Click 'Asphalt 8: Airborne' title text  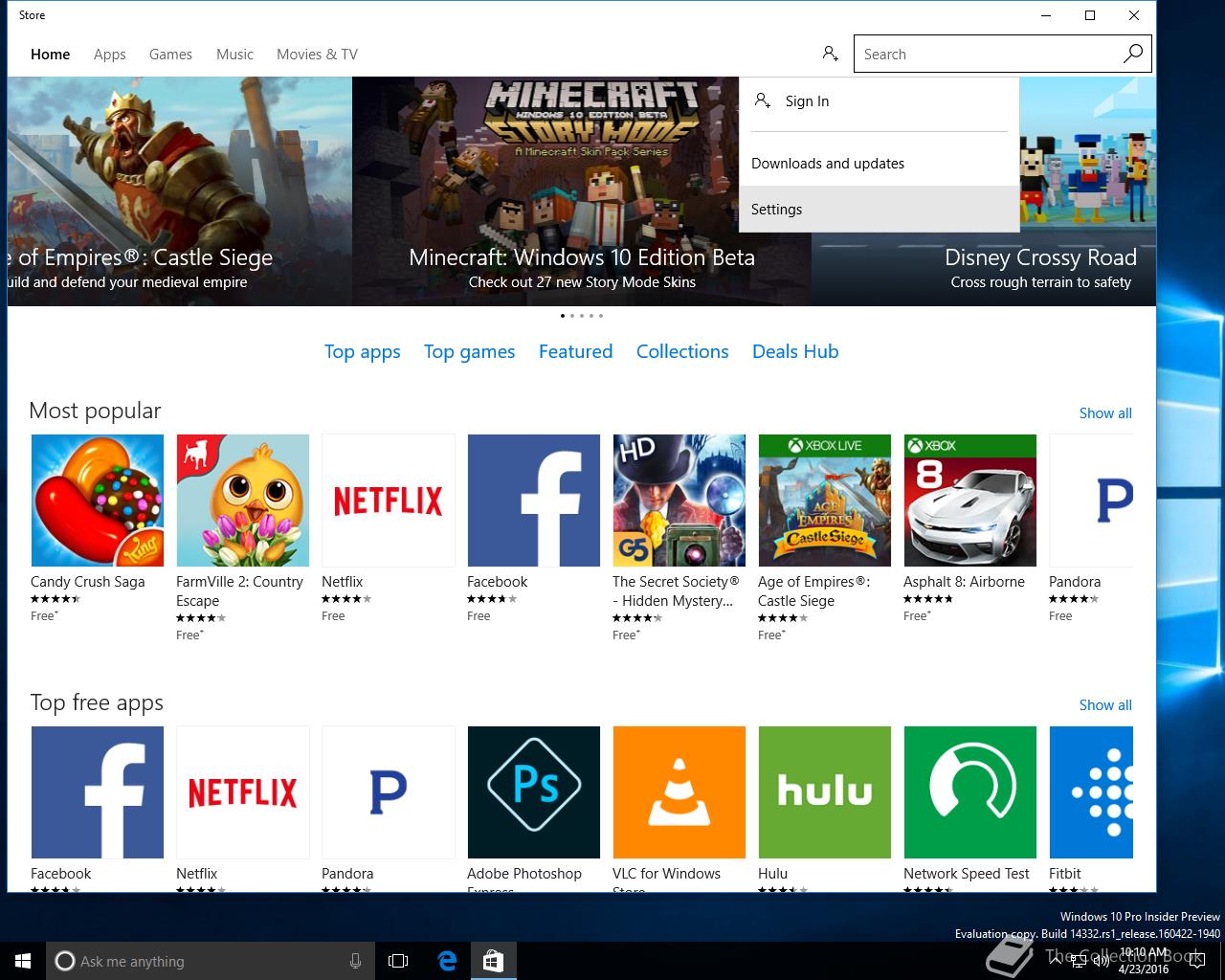coord(964,582)
